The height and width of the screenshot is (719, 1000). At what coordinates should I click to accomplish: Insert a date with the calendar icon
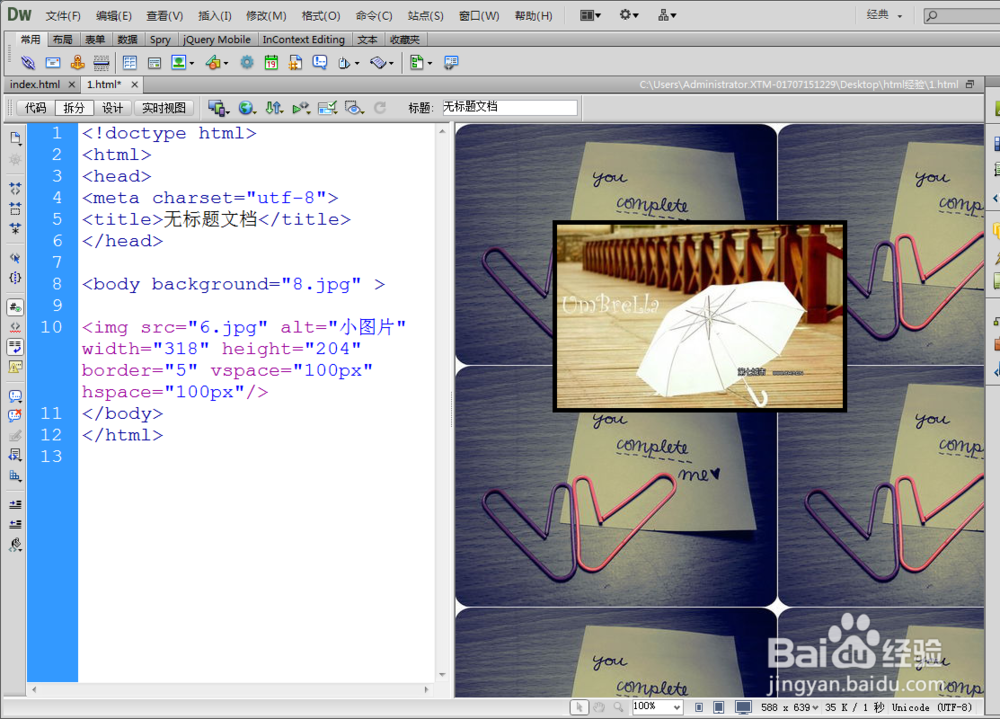[x=271, y=63]
